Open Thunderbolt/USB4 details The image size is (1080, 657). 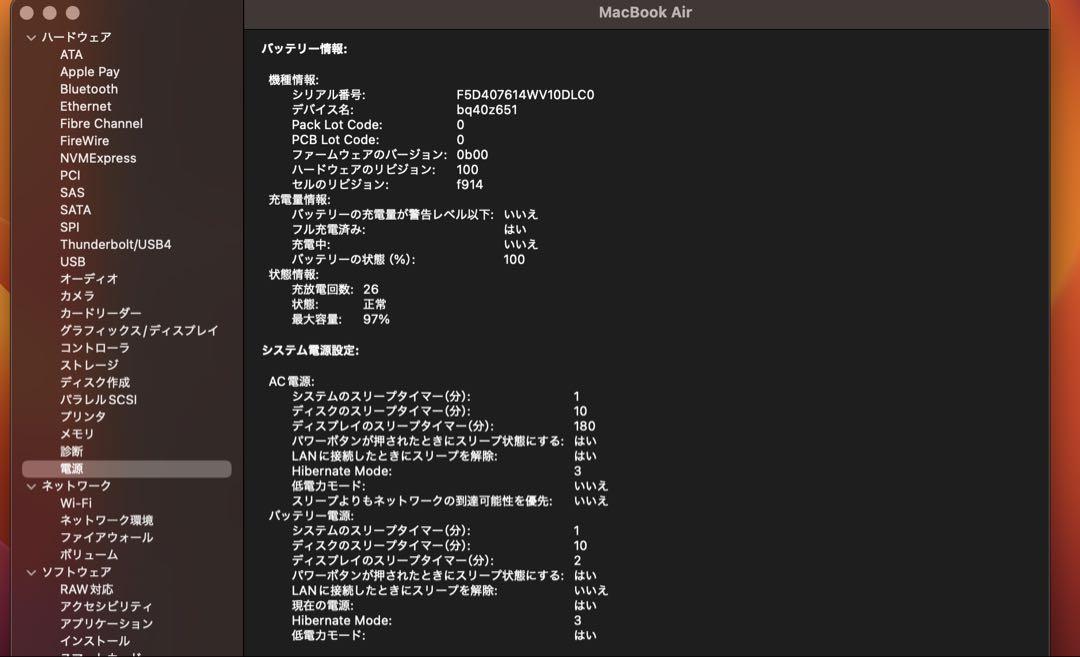[116, 244]
